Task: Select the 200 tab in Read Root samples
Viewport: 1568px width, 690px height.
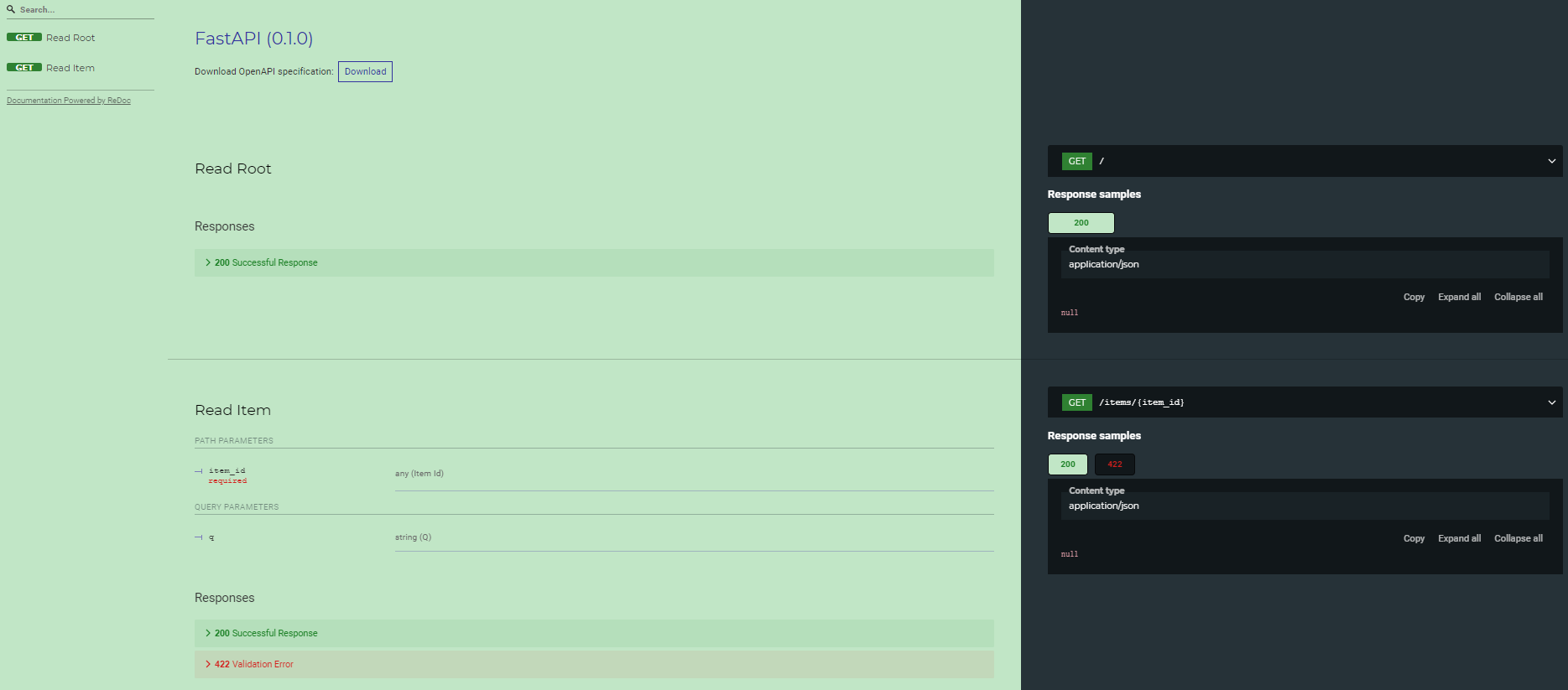Action: tap(1081, 223)
